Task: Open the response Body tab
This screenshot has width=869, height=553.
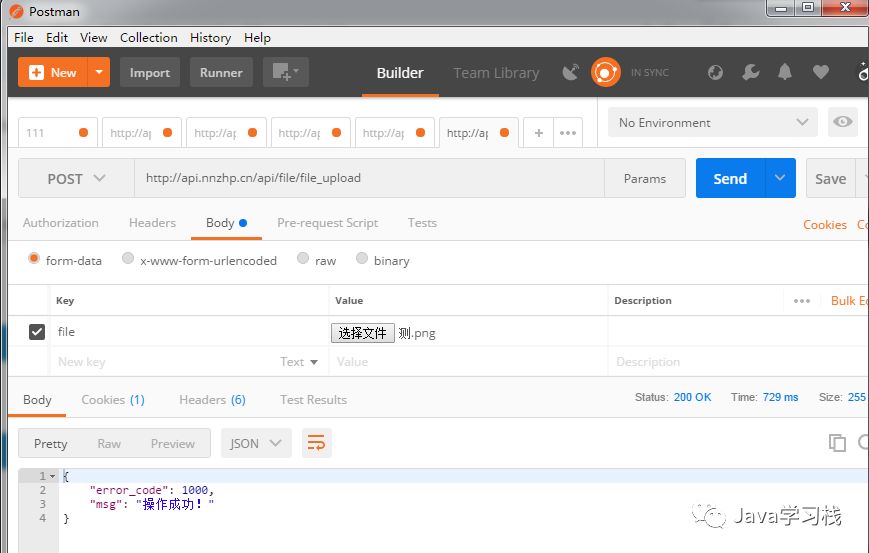Action: click(37, 400)
